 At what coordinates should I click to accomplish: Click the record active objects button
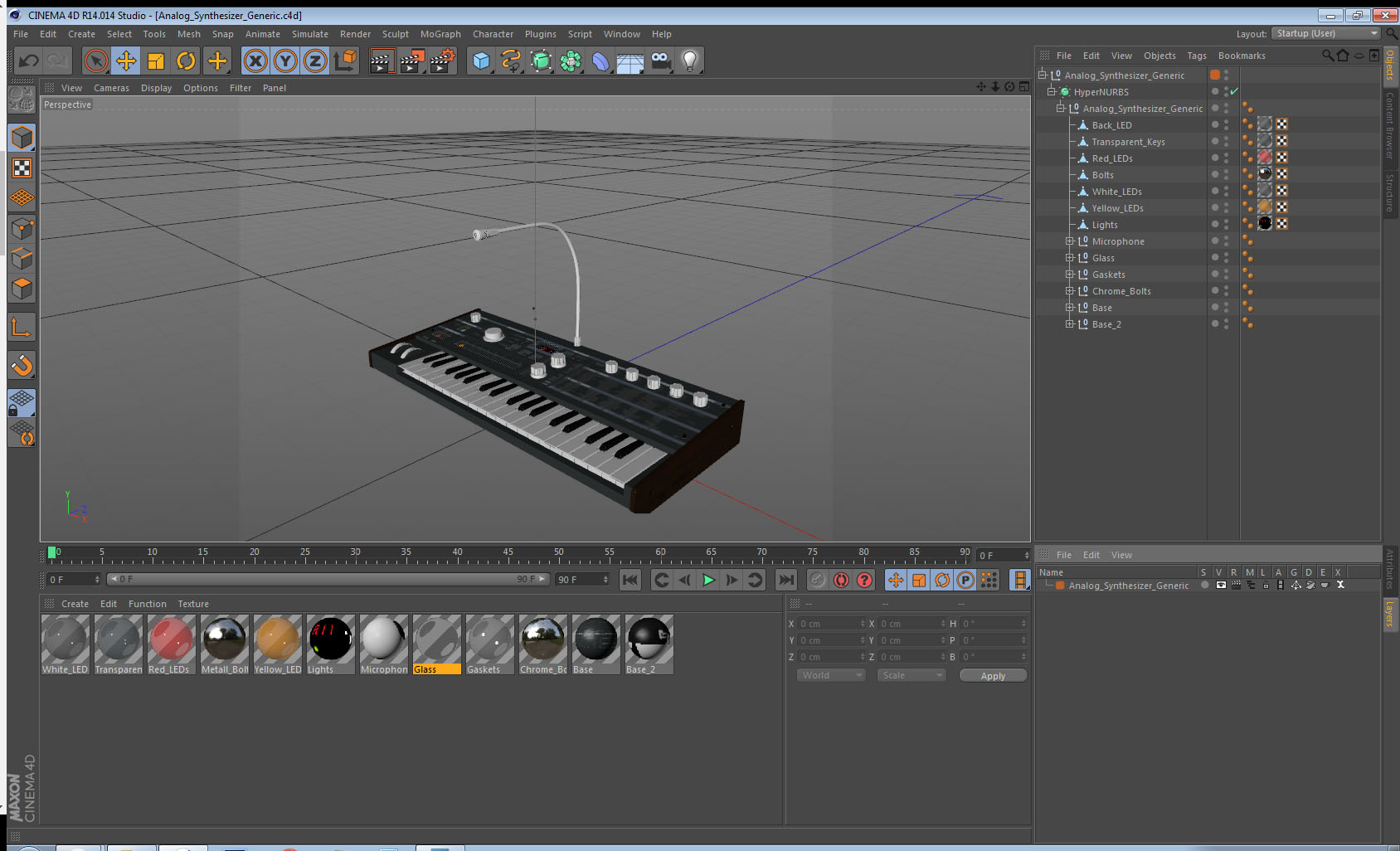(817, 580)
